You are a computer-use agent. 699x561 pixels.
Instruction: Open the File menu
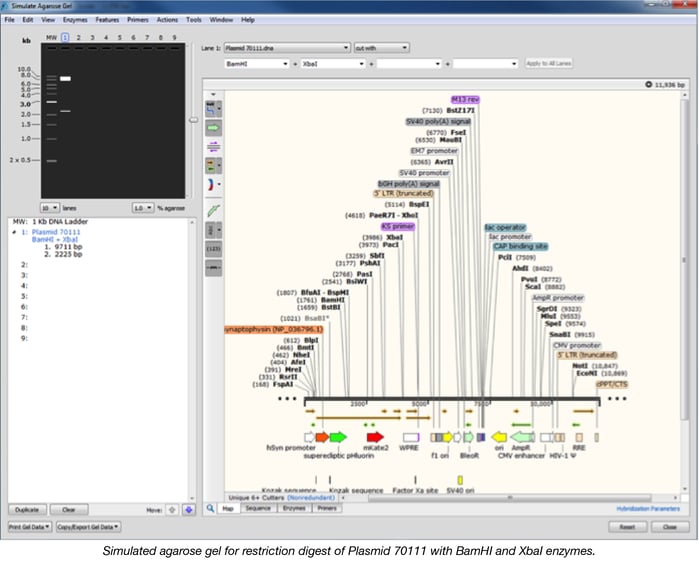pos(9,20)
